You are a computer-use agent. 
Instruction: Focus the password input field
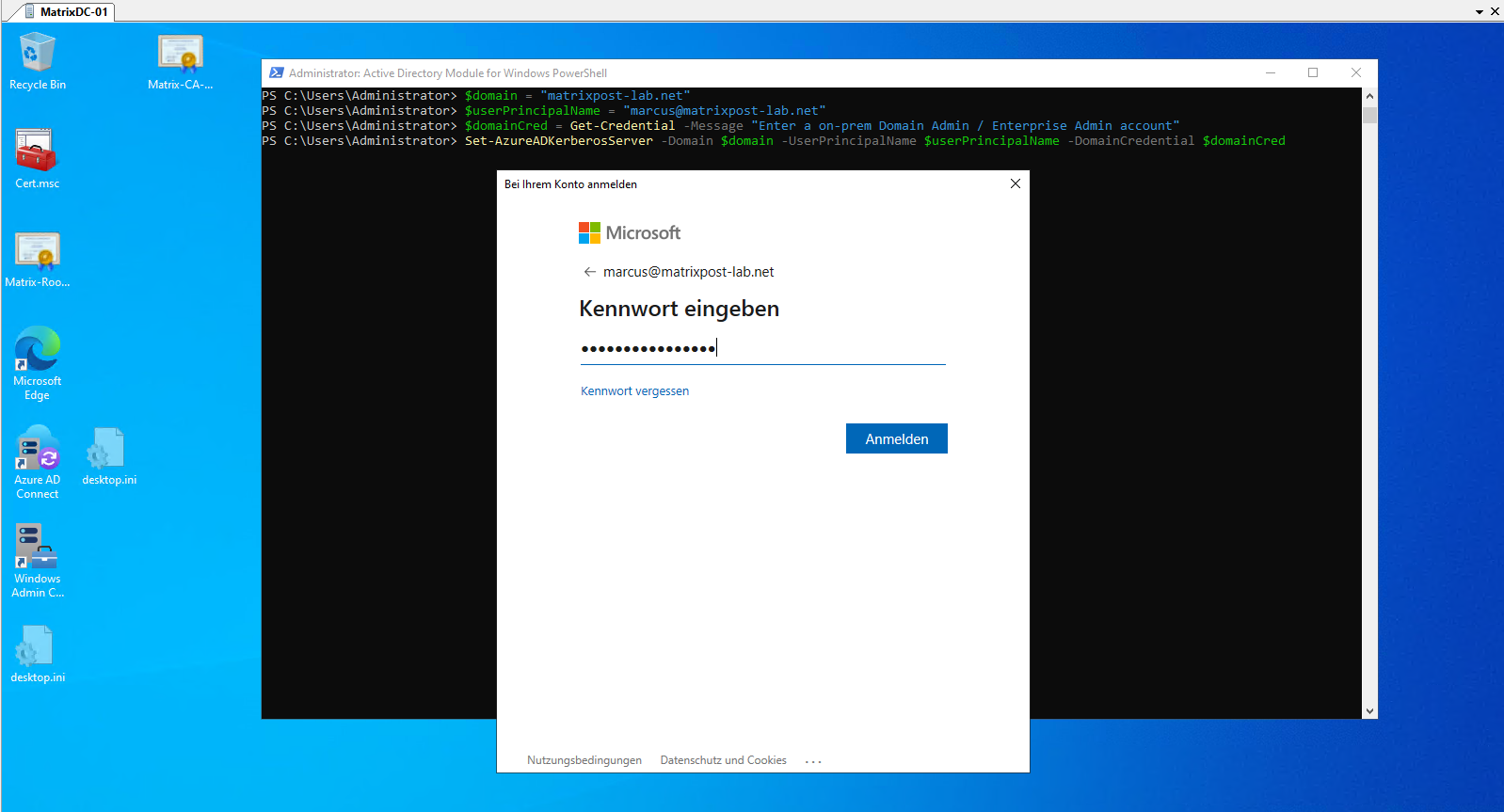coord(762,348)
